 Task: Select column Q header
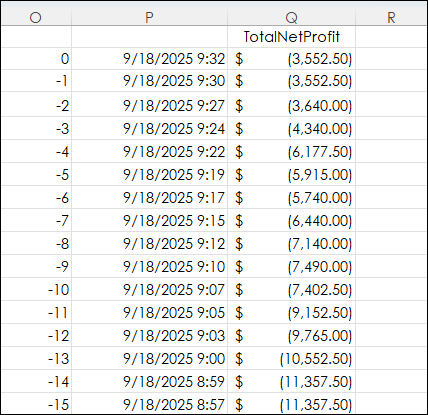(291, 17)
